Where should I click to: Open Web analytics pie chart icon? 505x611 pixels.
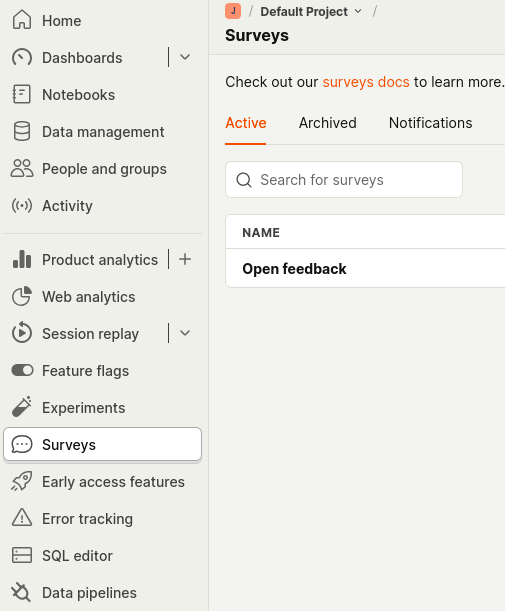[x=22, y=297]
